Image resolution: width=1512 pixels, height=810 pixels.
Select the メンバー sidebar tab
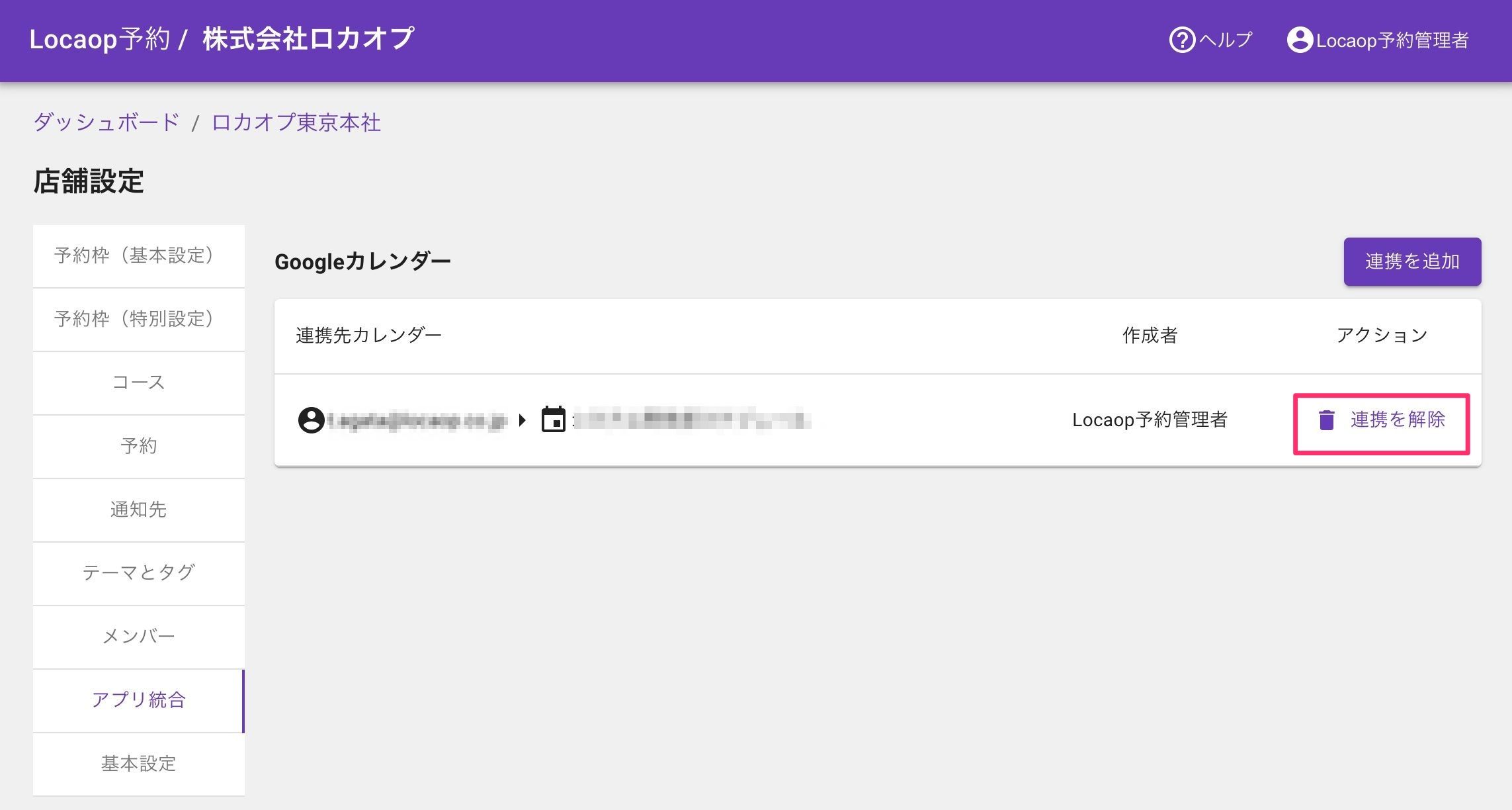pos(138,637)
